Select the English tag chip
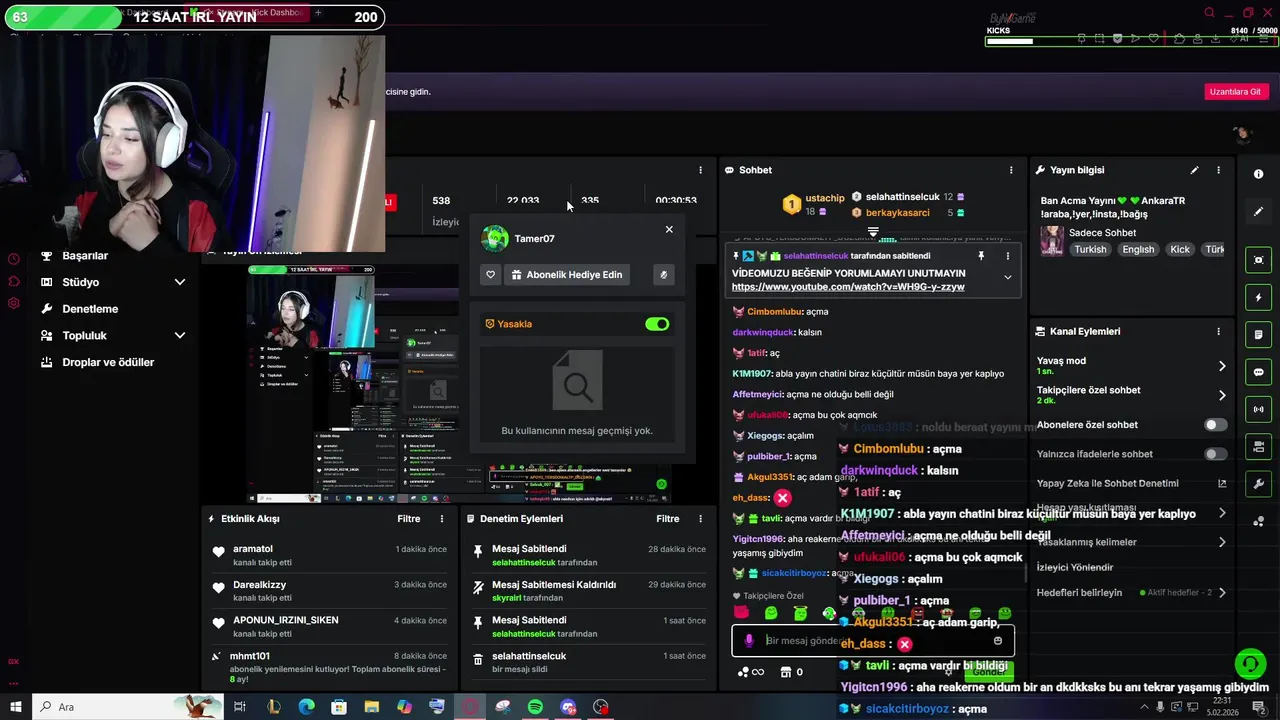 coord(1138,249)
